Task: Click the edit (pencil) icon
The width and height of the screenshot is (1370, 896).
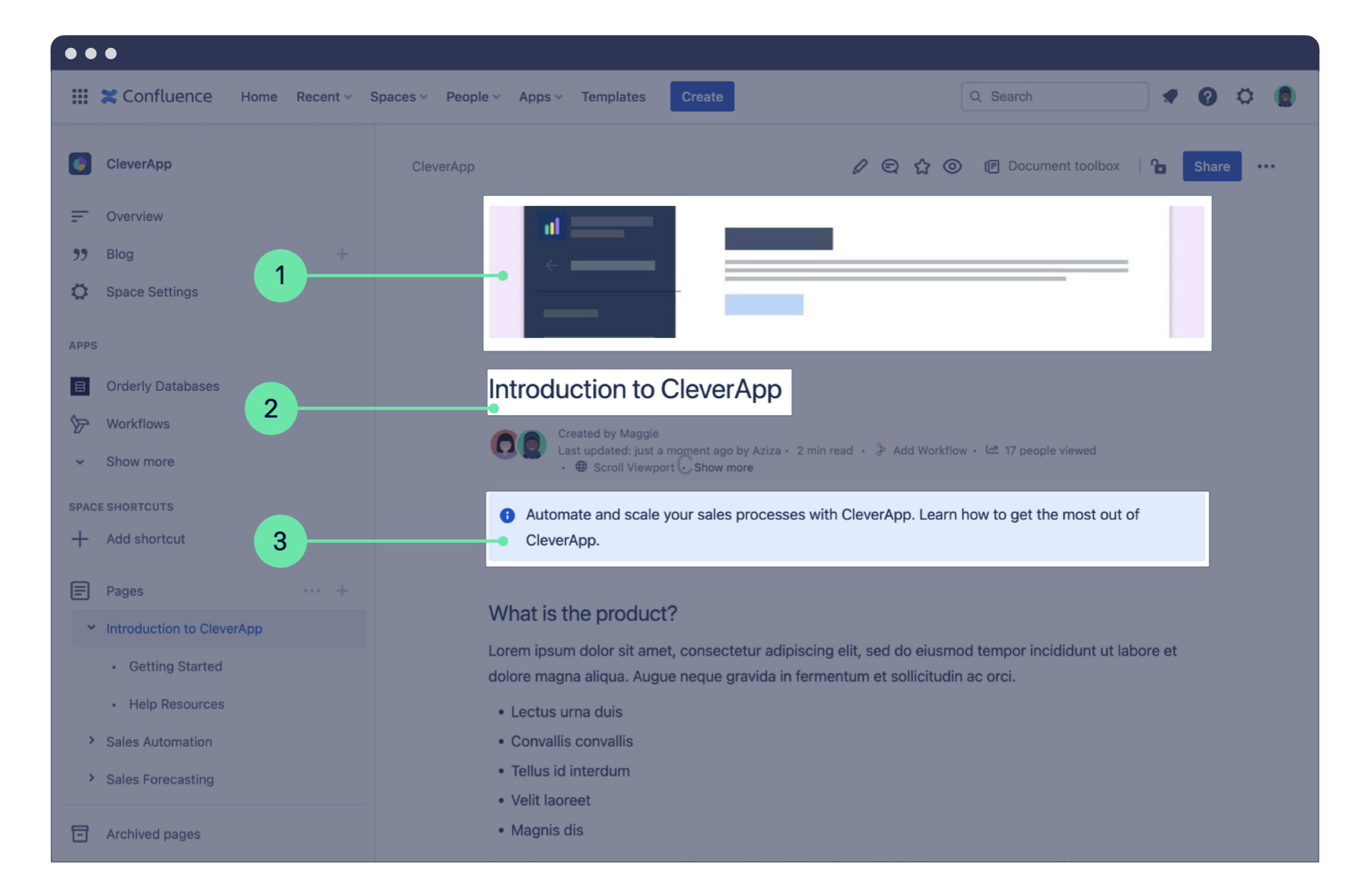Action: [858, 167]
